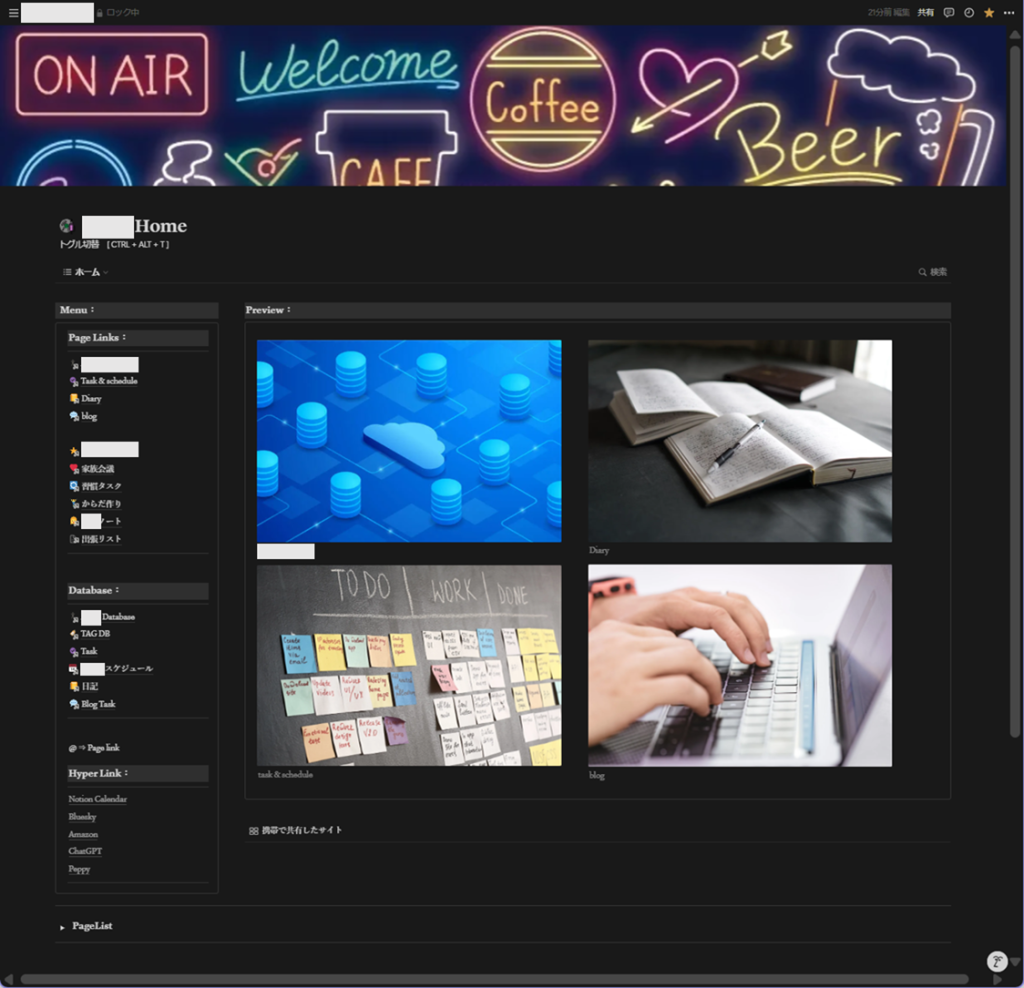Click the heart icon beside 家族会議

(74, 469)
